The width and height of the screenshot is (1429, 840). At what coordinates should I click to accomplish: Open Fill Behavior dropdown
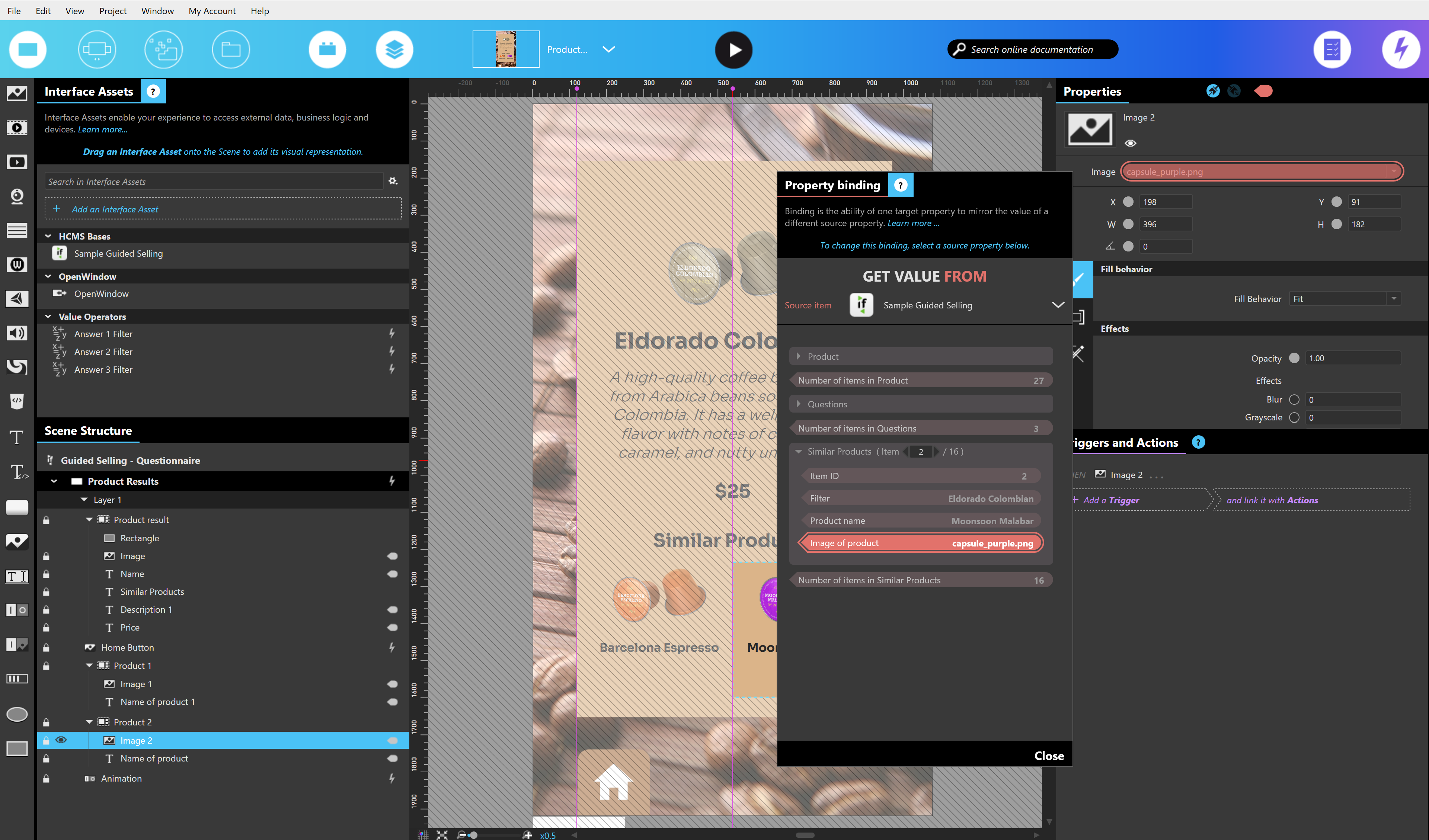(x=1394, y=298)
